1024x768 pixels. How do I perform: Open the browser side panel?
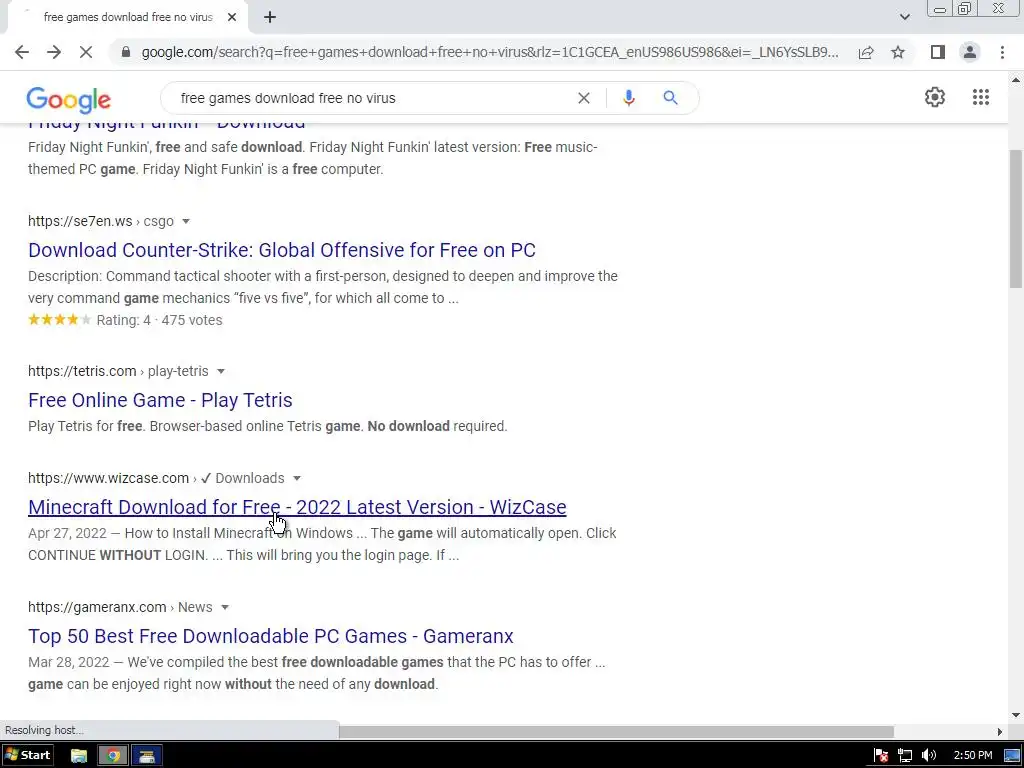pyautogui.click(x=938, y=52)
